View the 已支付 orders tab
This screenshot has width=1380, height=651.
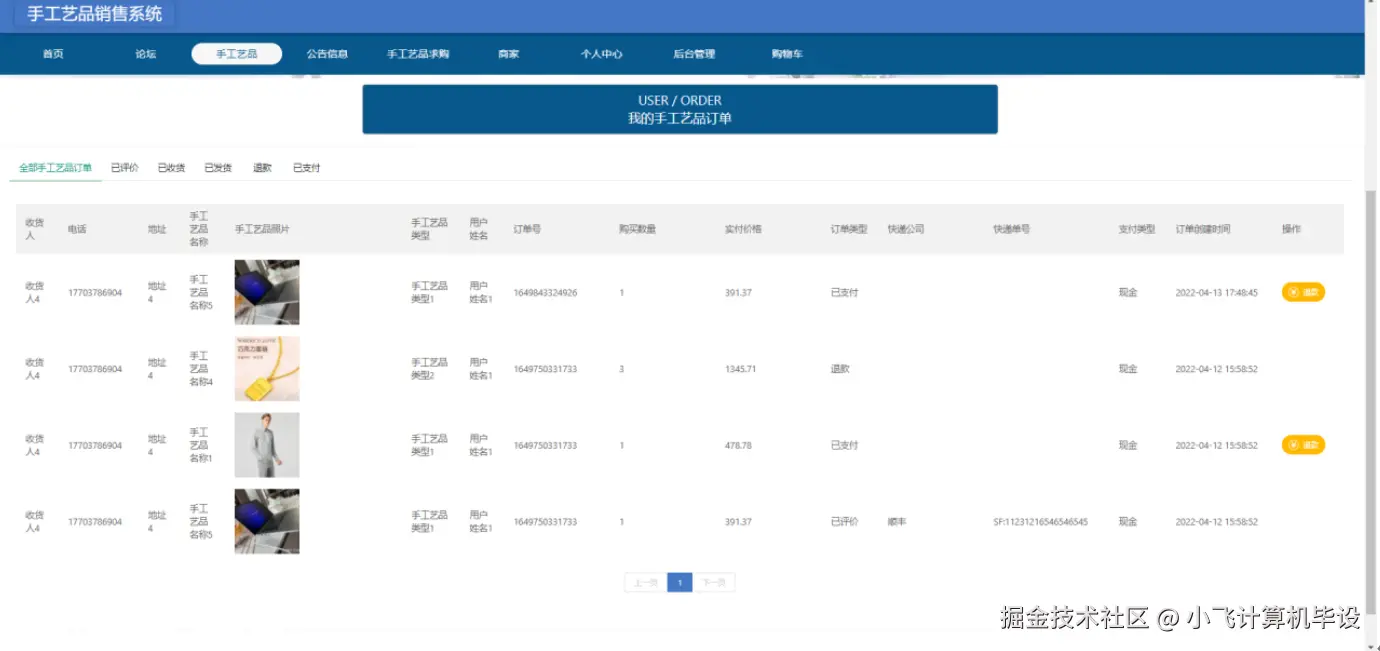pyautogui.click(x=306, y=168)
